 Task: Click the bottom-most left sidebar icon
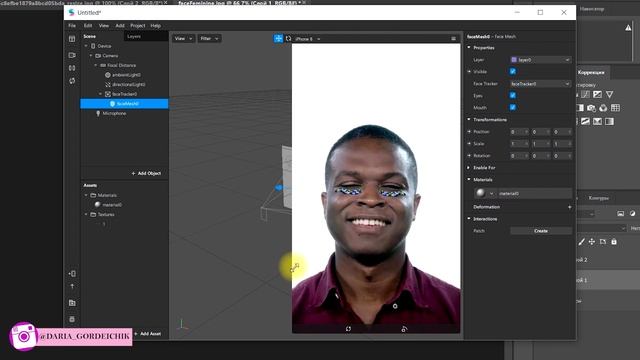tap(72, 319)
